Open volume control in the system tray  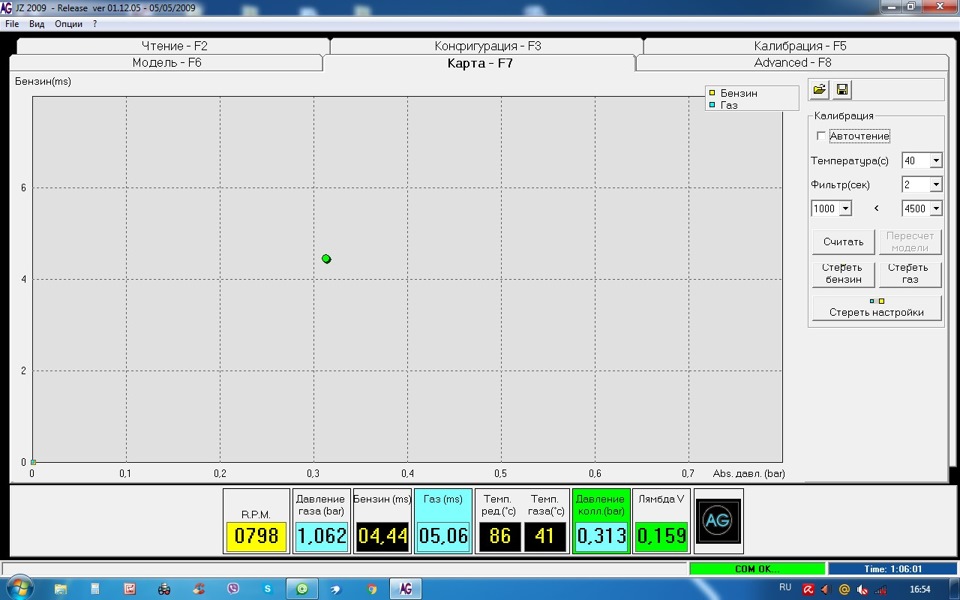click(x=862, y=590)
